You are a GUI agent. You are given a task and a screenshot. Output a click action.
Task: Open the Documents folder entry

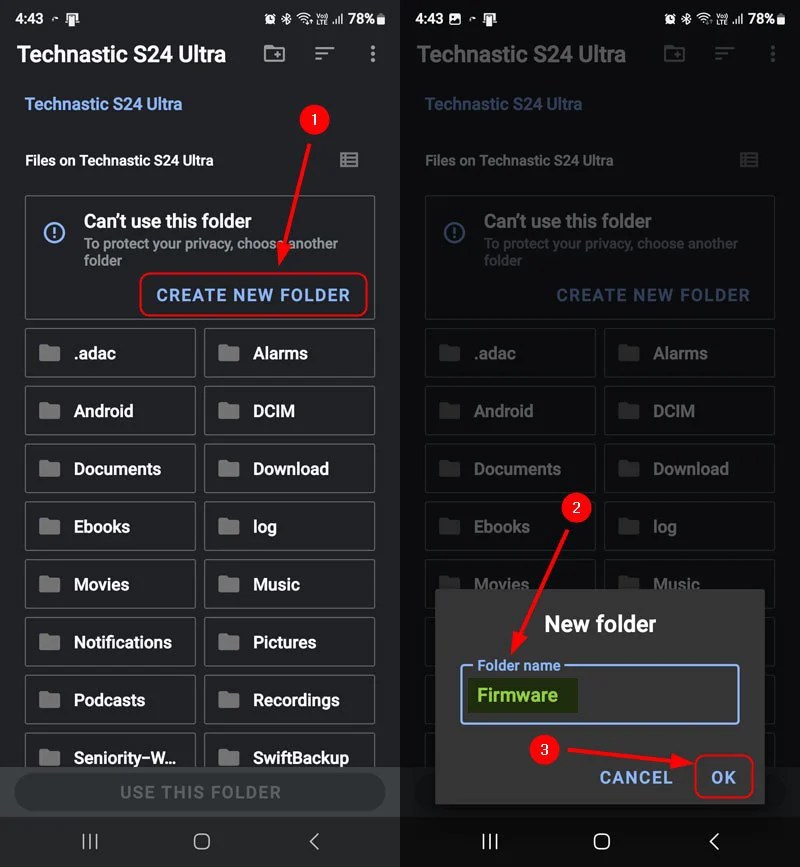pos(110,469)
